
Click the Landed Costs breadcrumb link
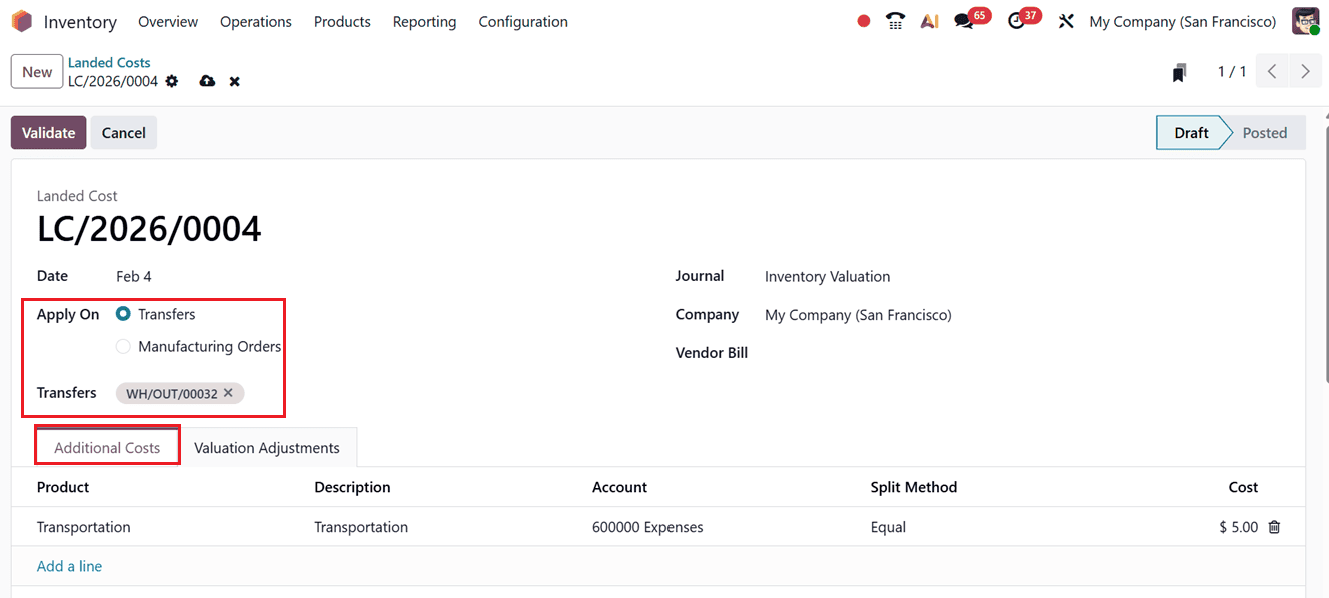[109, 62]
